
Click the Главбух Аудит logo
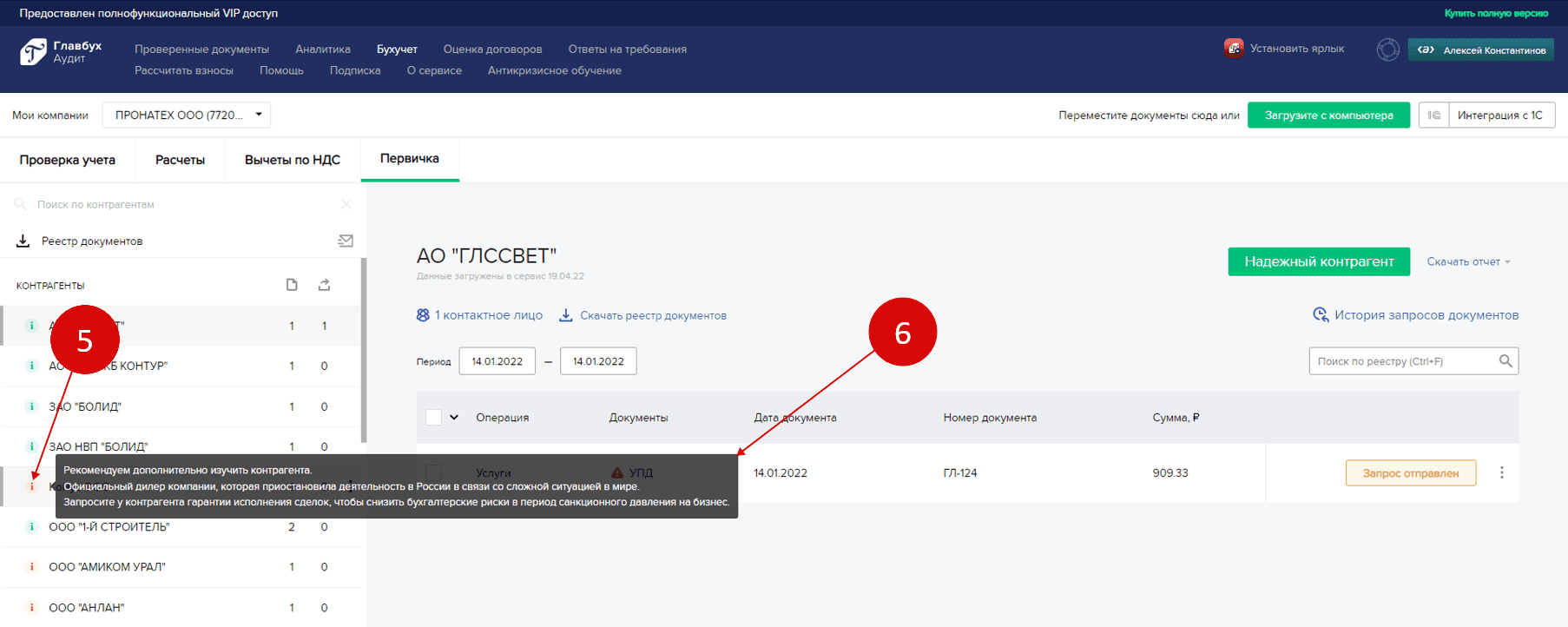tap(61, 51)
